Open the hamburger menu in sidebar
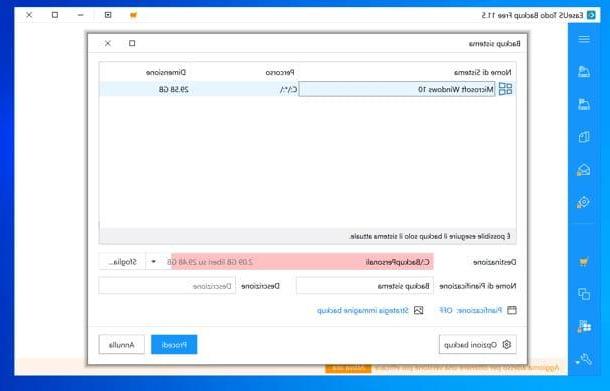This screenshot has height=391, width=610. tap(584, 39)
